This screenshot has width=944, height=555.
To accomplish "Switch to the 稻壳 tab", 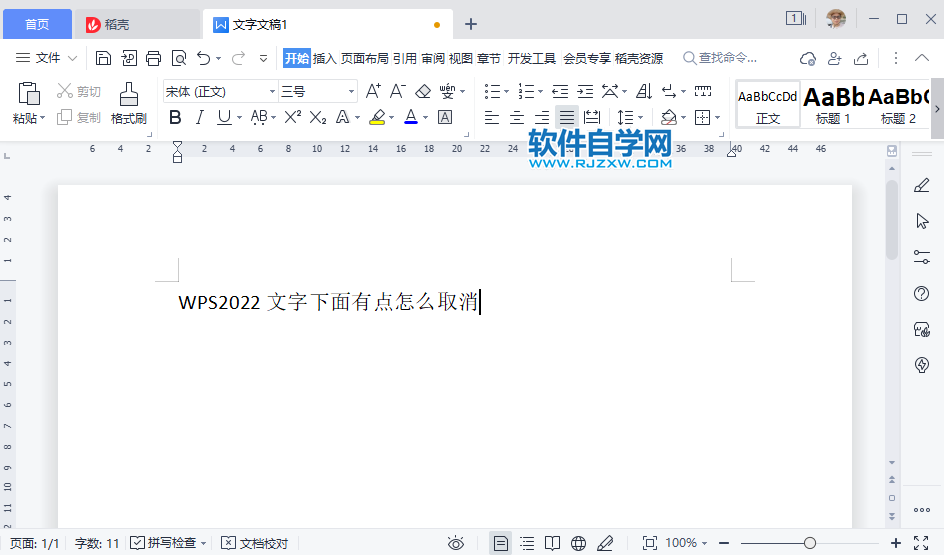I will [136, 24].
